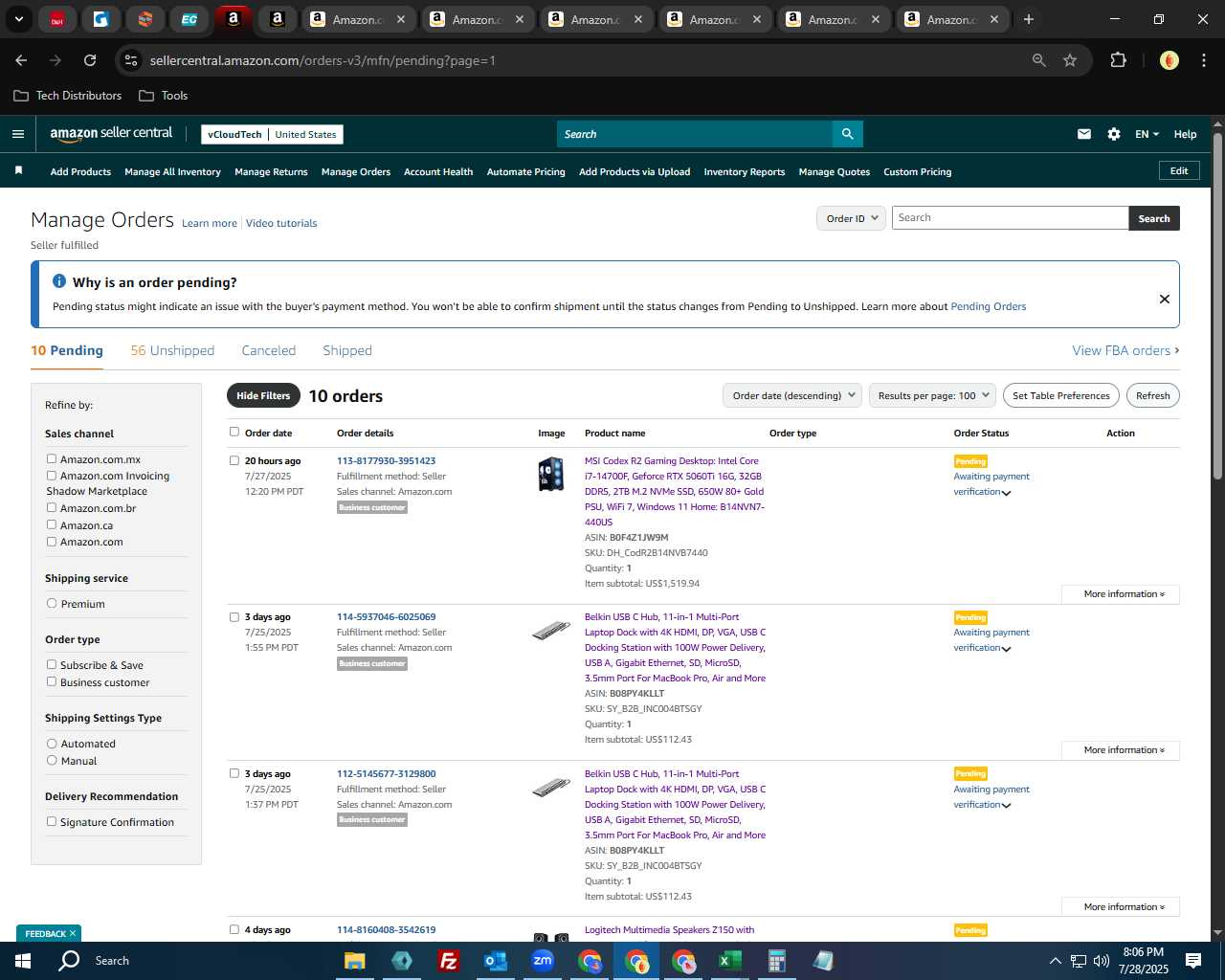Viewport: 1225px width, 980px height.
Task: Click the bookmark icon in the navigation bar
Action: point(18,170)
